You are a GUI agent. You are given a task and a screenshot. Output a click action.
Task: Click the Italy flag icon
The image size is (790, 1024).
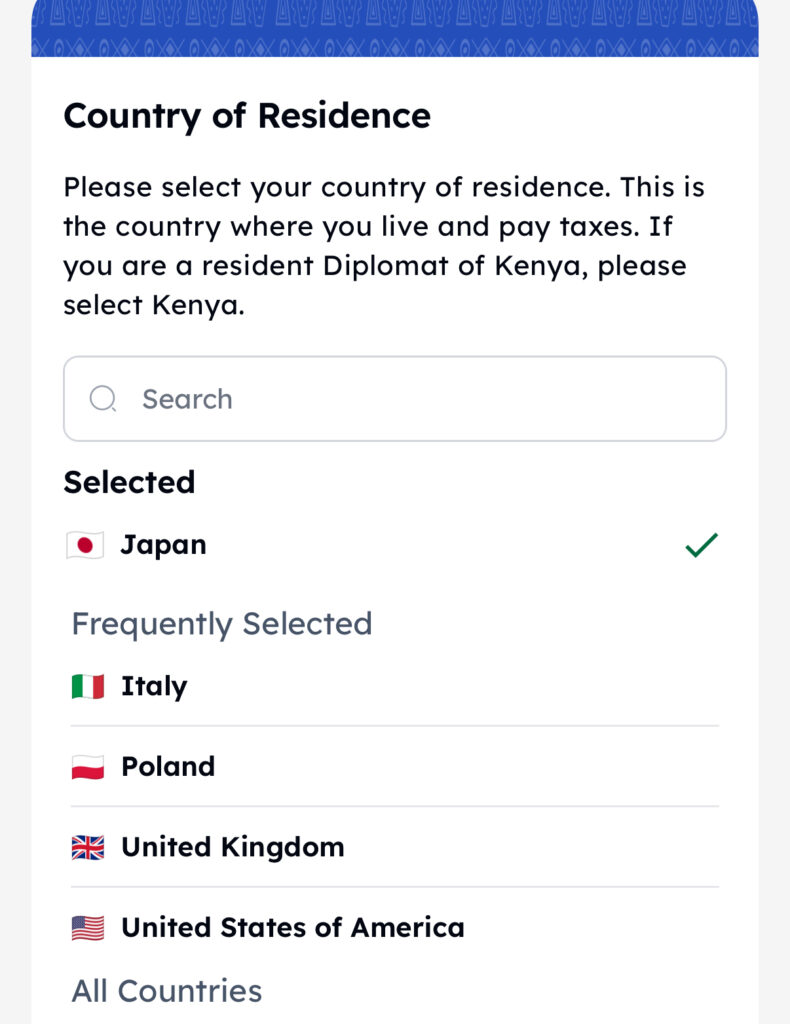88,687
